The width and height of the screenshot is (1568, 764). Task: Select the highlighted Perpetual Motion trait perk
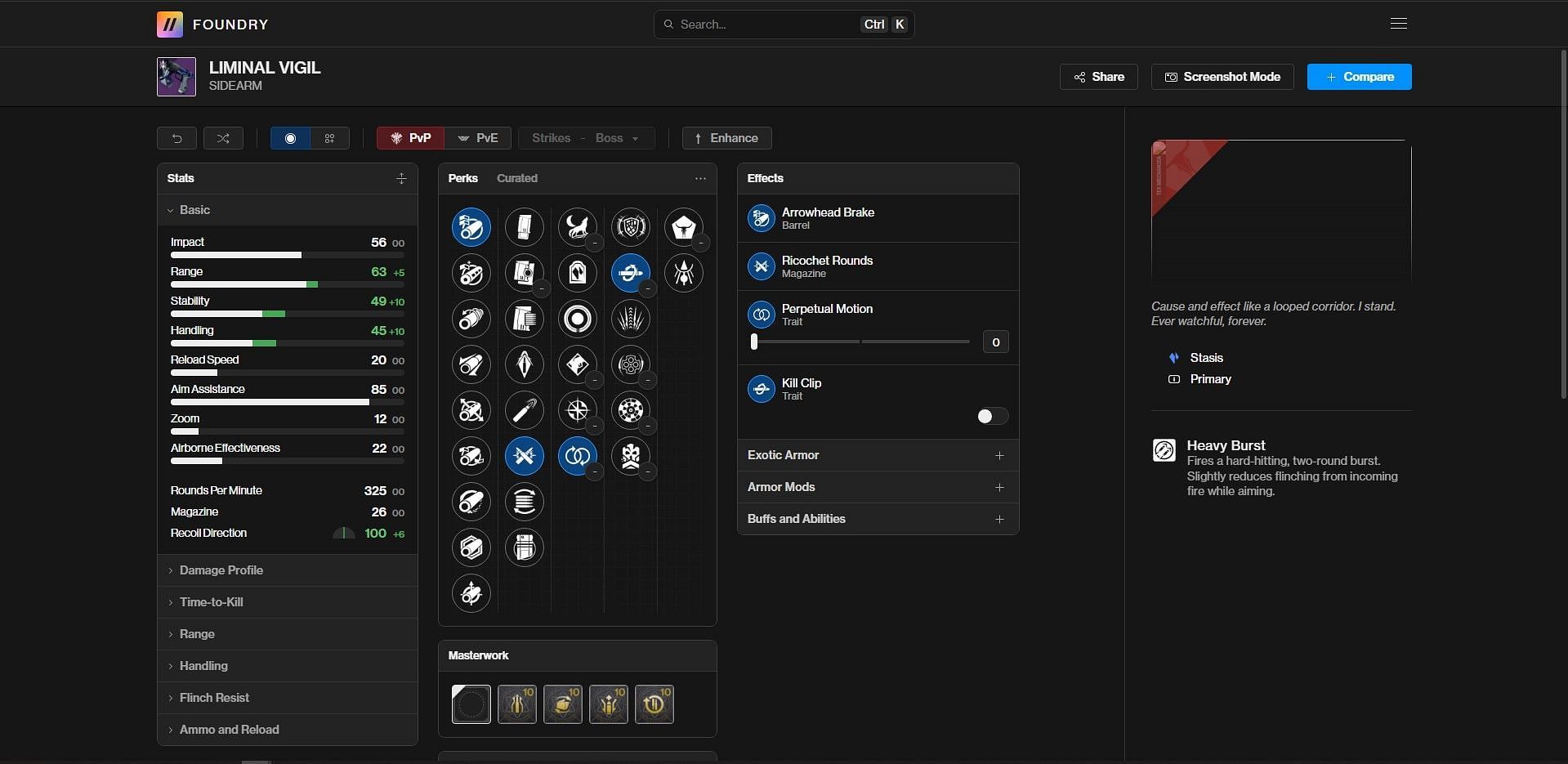click(578, 456)
